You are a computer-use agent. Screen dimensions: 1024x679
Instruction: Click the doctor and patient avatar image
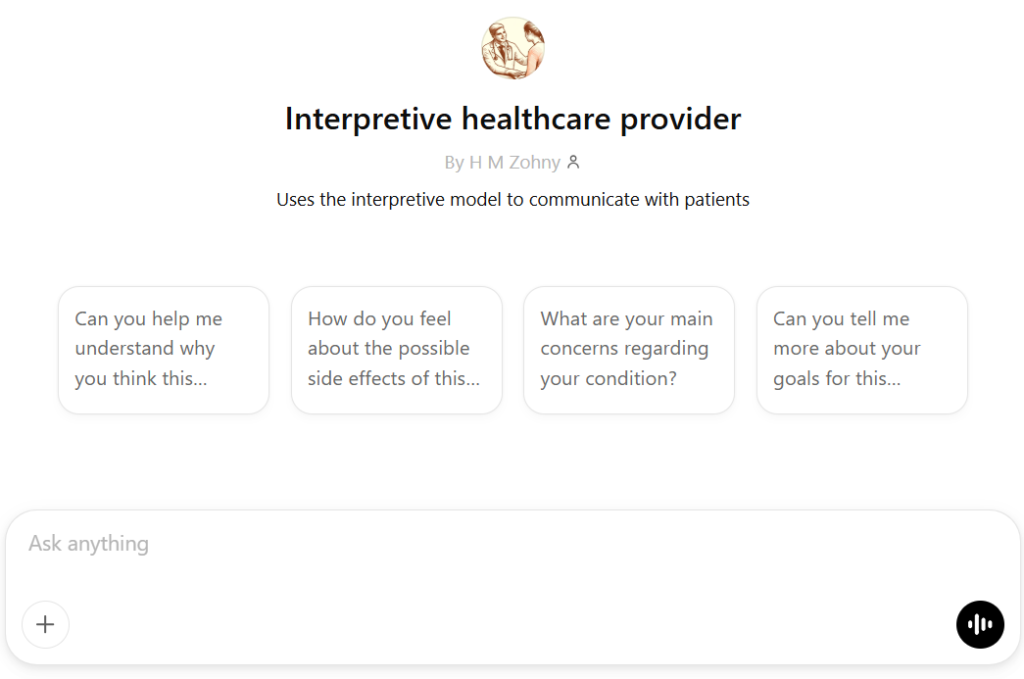513,49
